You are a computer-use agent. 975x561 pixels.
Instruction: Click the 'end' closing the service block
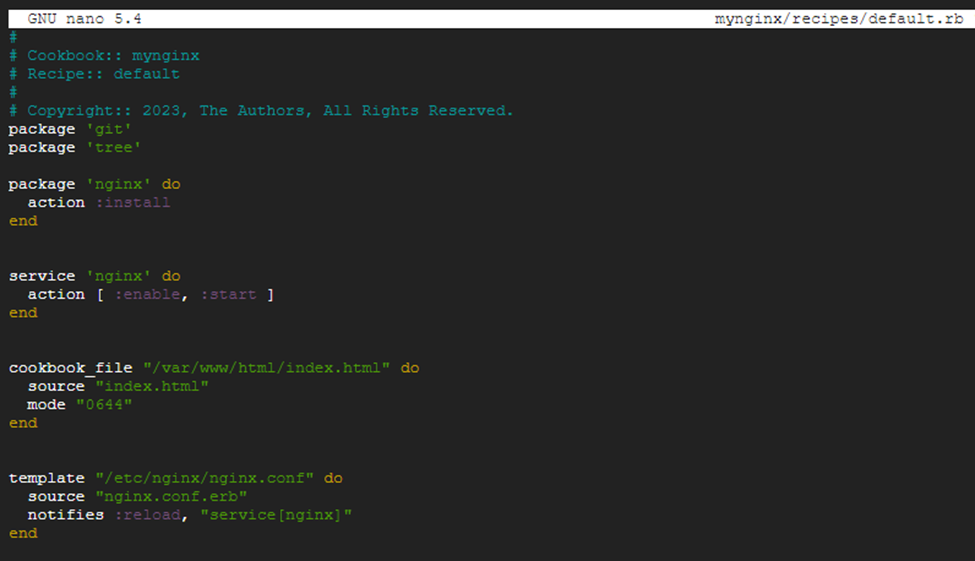coord(23,313)
